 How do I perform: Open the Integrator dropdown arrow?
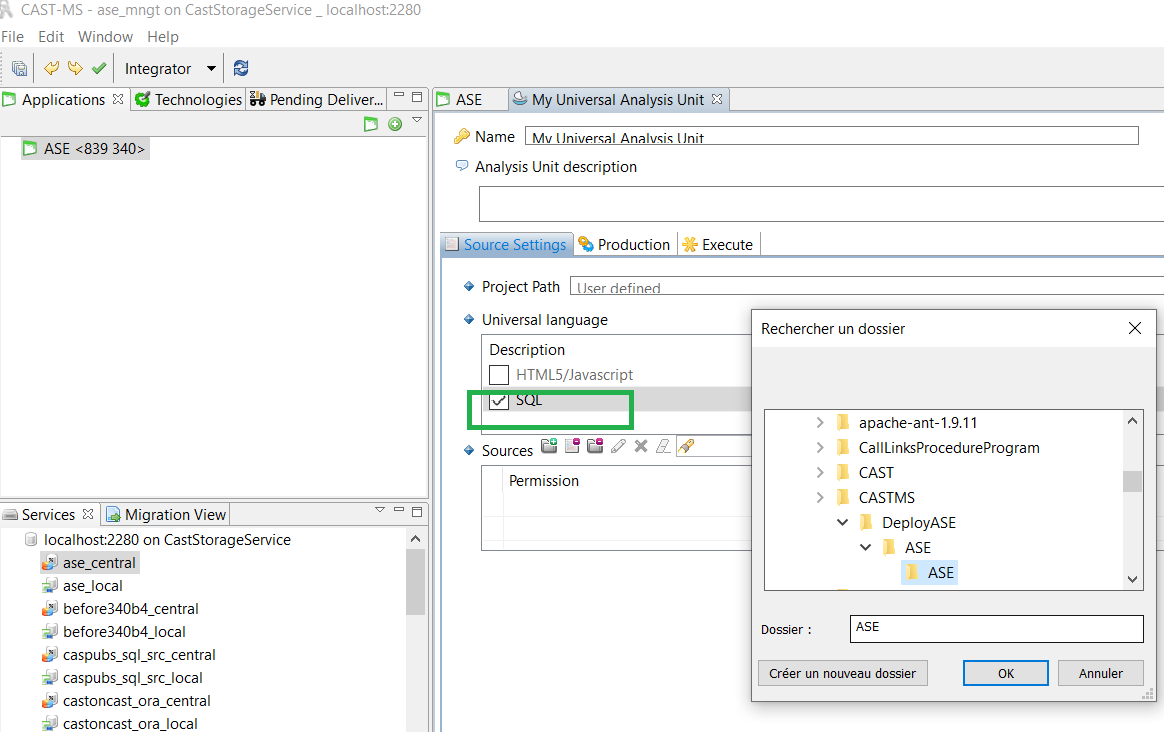tap(211, 69)
